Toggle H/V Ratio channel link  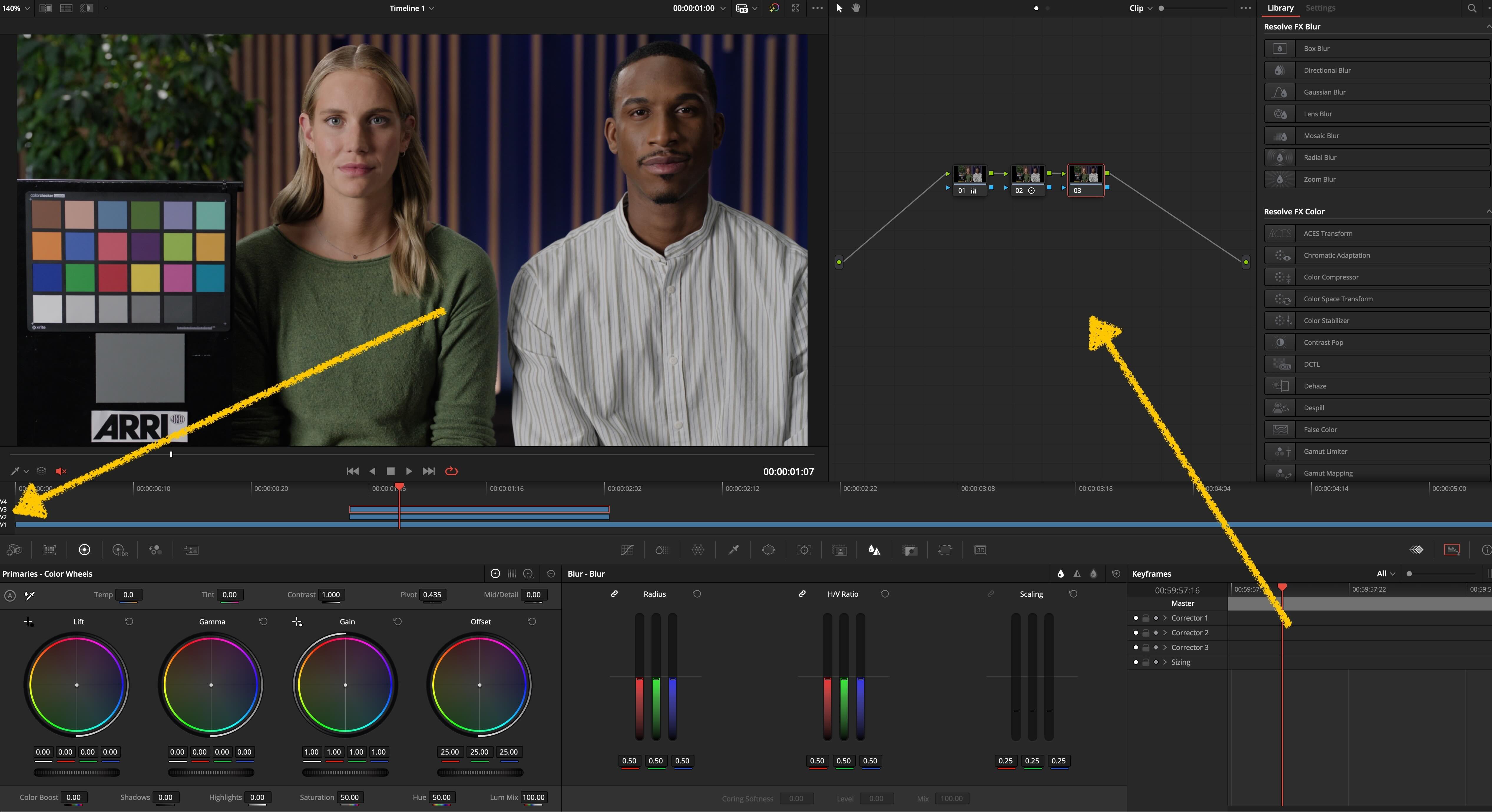[x=802, y=594]
